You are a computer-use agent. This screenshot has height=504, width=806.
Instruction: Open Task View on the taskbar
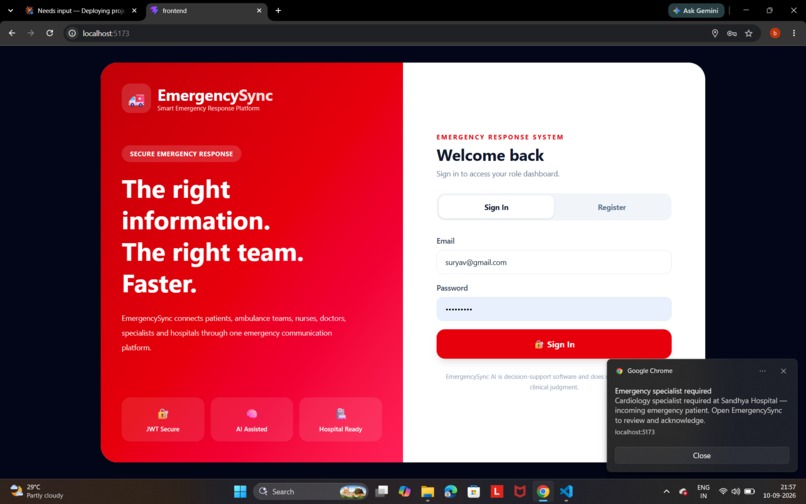[381, 492]
